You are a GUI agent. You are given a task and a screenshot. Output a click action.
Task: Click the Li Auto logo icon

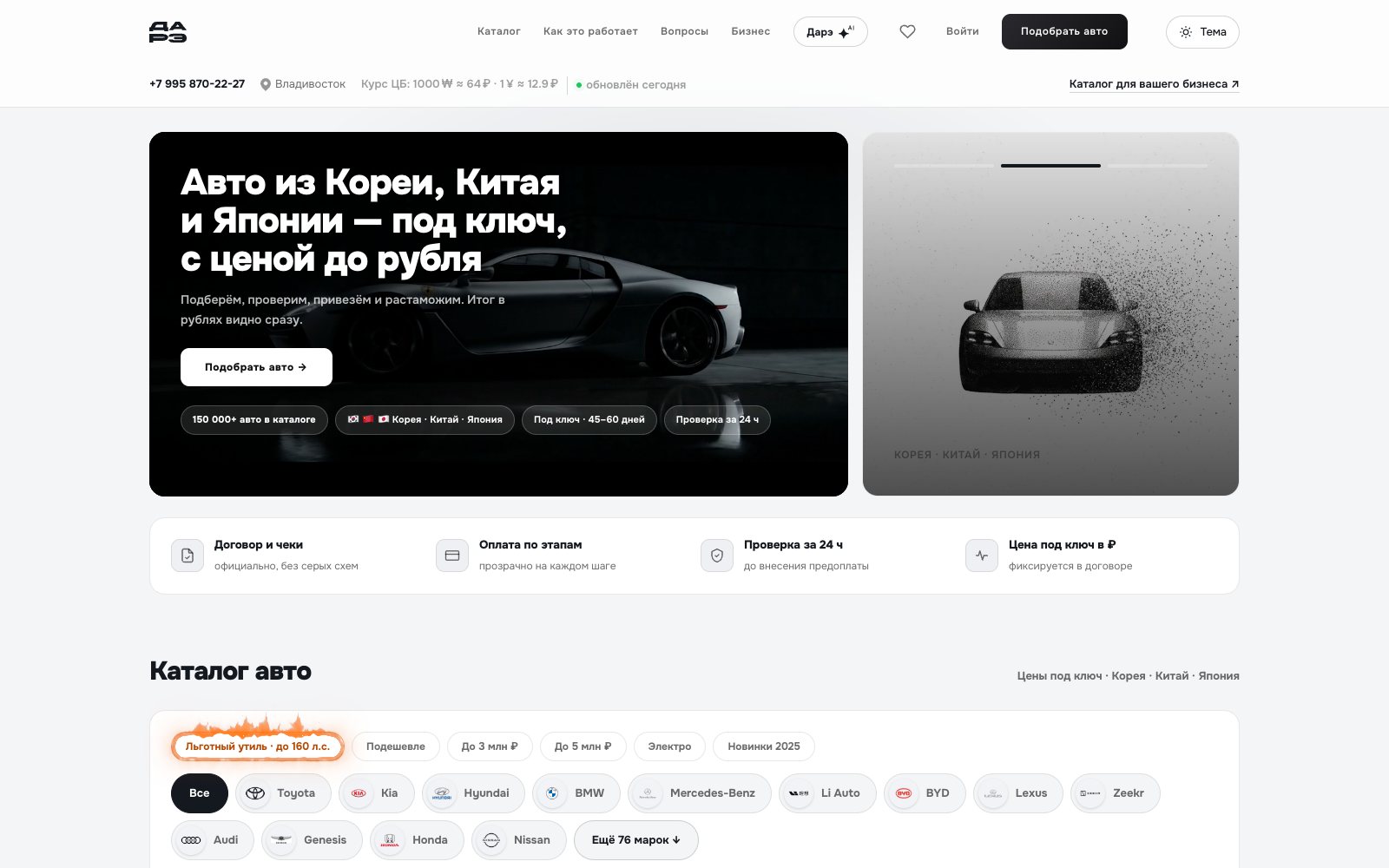click(x=799, y=793)
